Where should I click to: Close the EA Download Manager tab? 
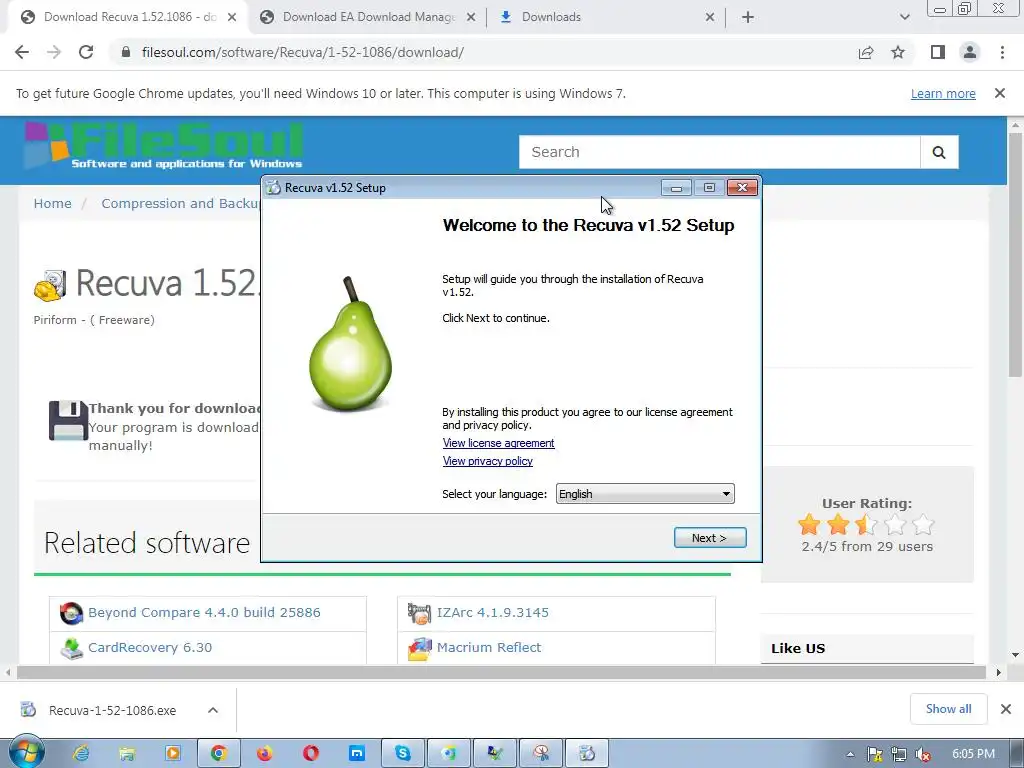(471, 18)
